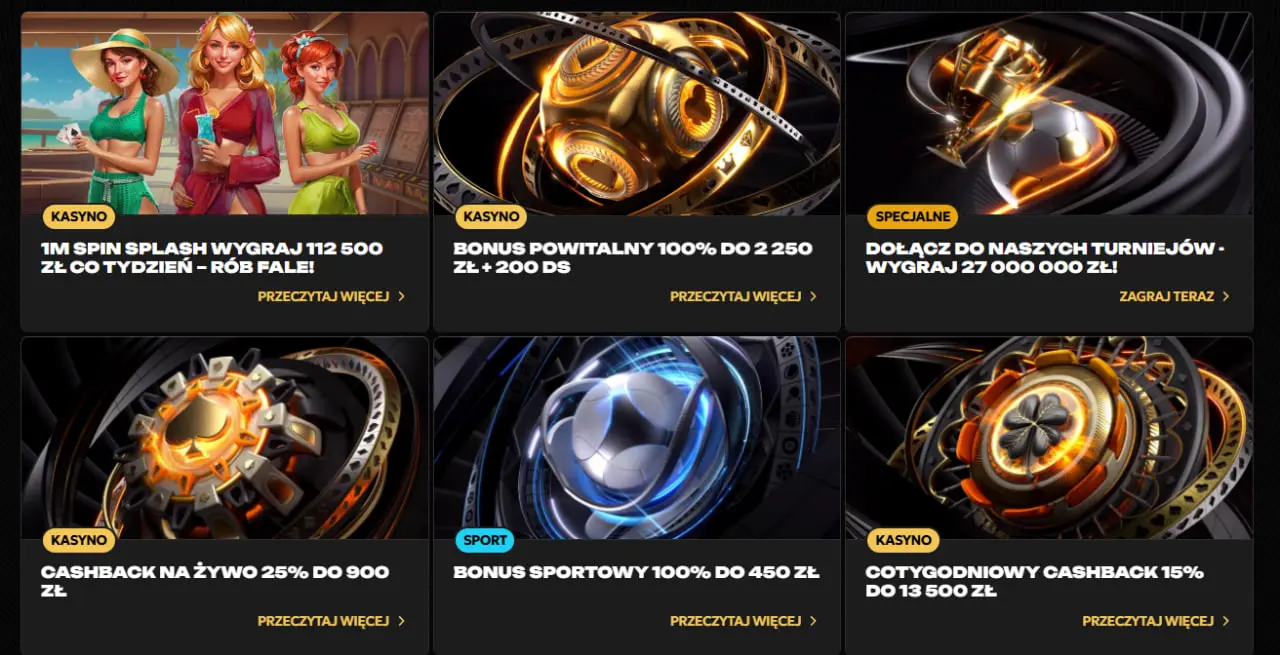Select the Kasyno tag on weekly cashback card

coord(903,540)
